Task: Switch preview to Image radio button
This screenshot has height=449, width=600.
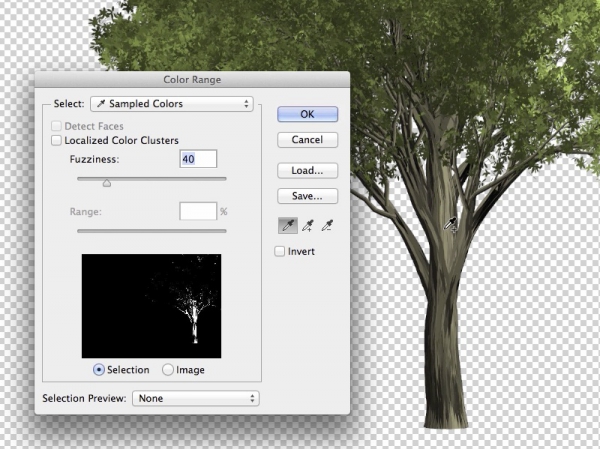Action: coord(168,370)
